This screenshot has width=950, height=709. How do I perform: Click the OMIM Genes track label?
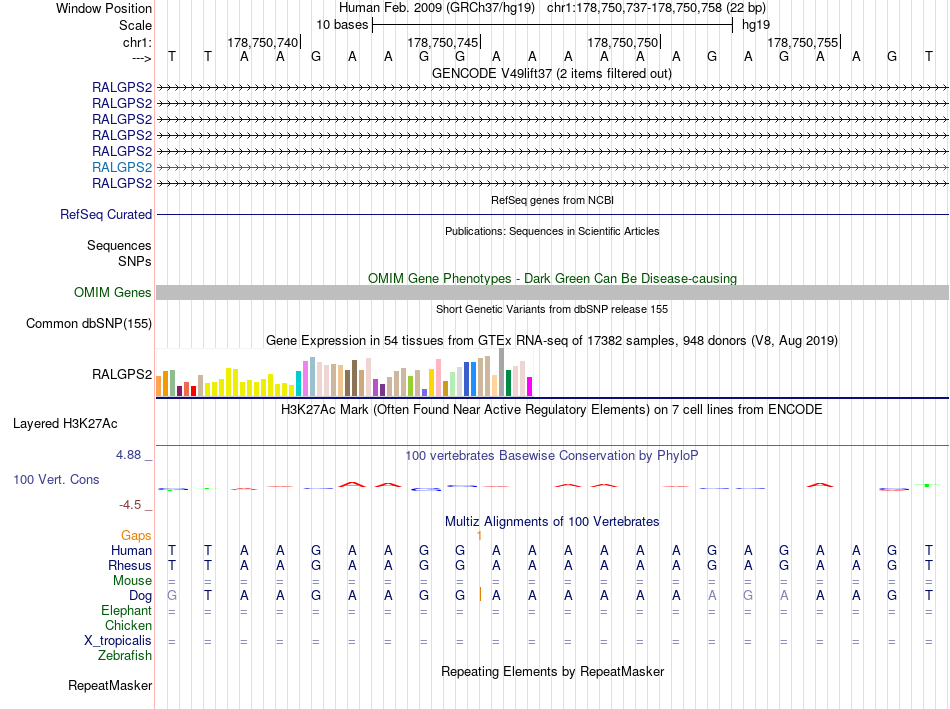[113, 293]
